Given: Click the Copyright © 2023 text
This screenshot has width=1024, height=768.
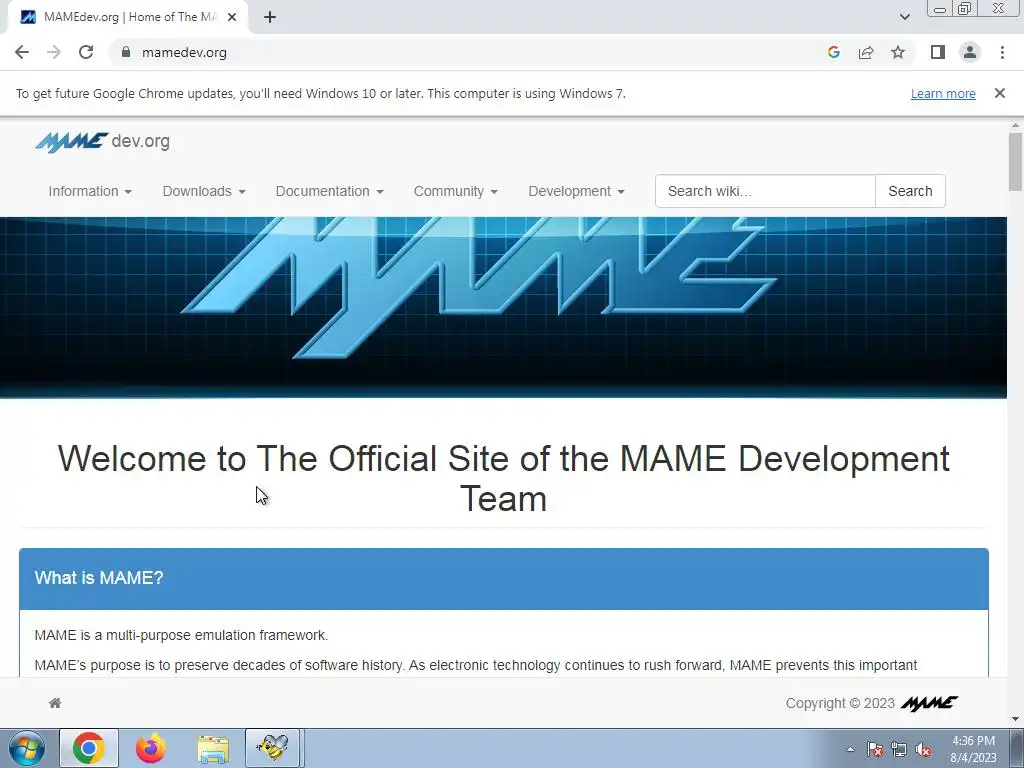Looking at the screenshot, I should click(x=840, y=703).
